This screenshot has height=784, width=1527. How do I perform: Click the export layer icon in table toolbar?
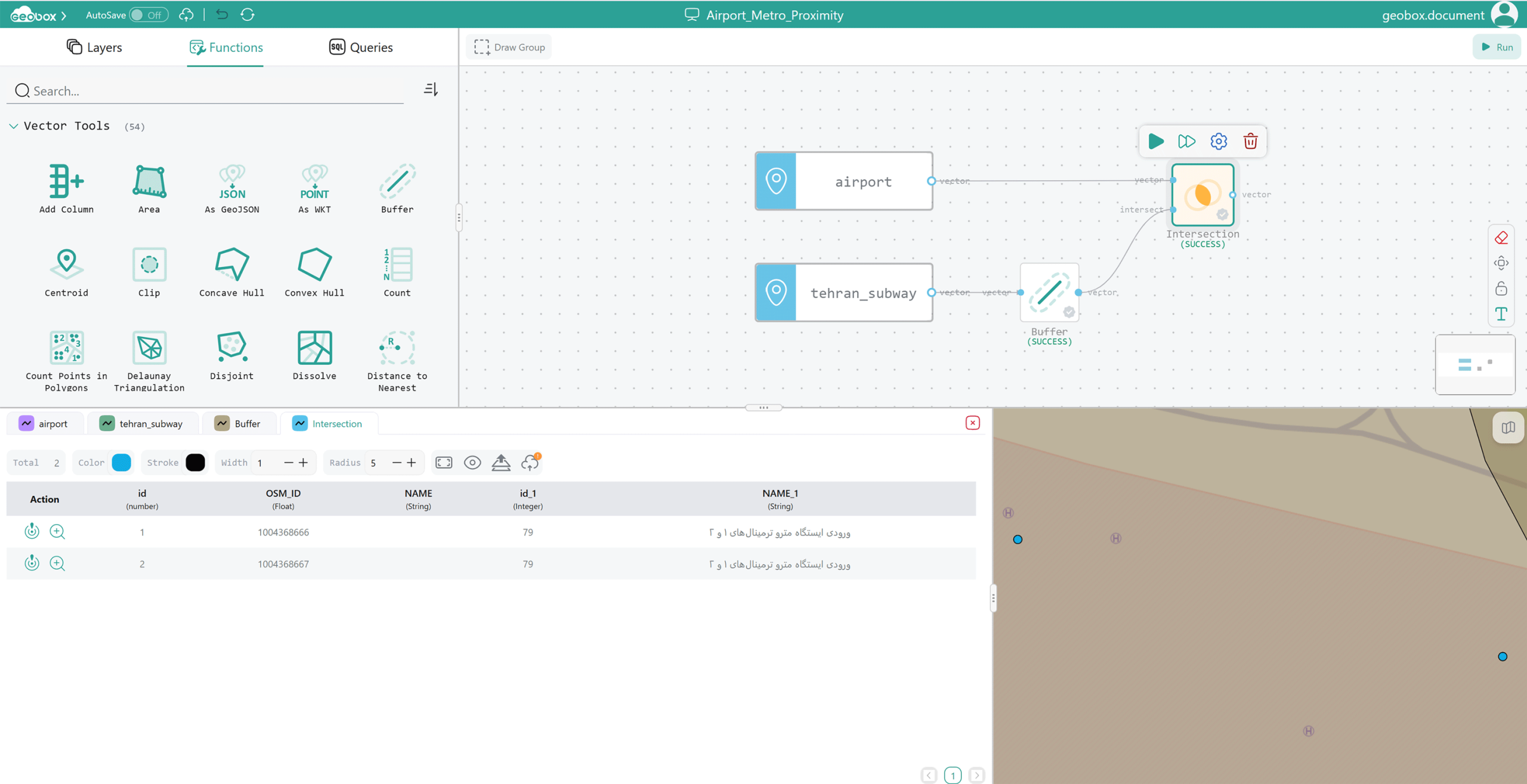coord(501,463)
